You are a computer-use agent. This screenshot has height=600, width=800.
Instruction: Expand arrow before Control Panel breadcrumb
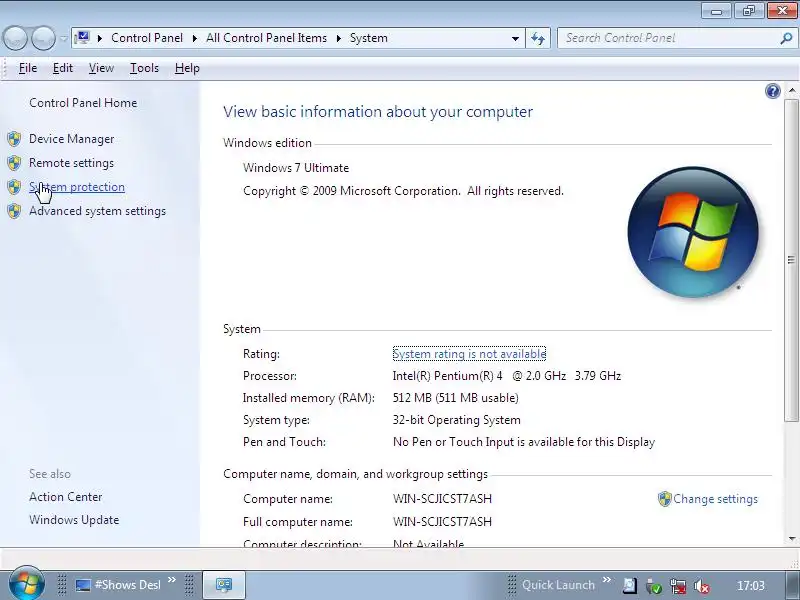tap(100, 38)
